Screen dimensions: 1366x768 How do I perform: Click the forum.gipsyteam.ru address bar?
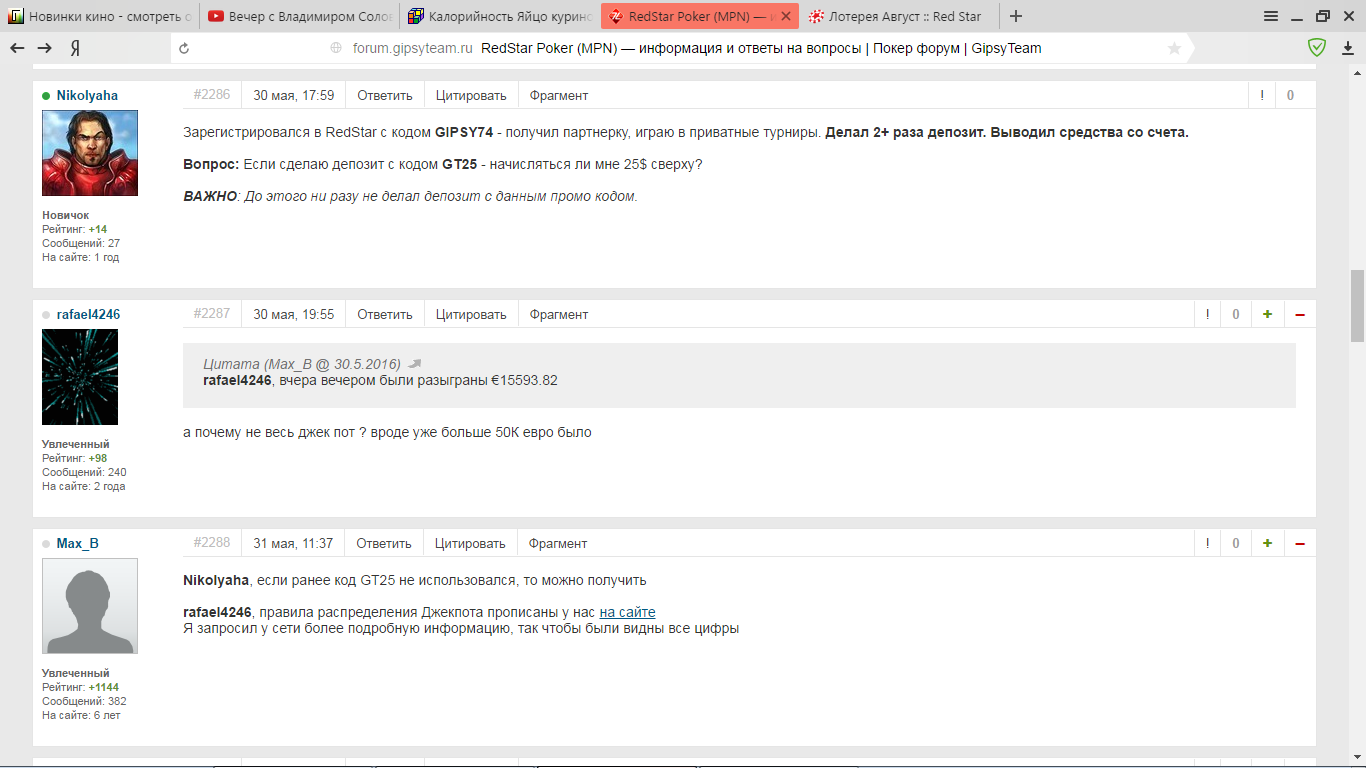click(412, 48)
